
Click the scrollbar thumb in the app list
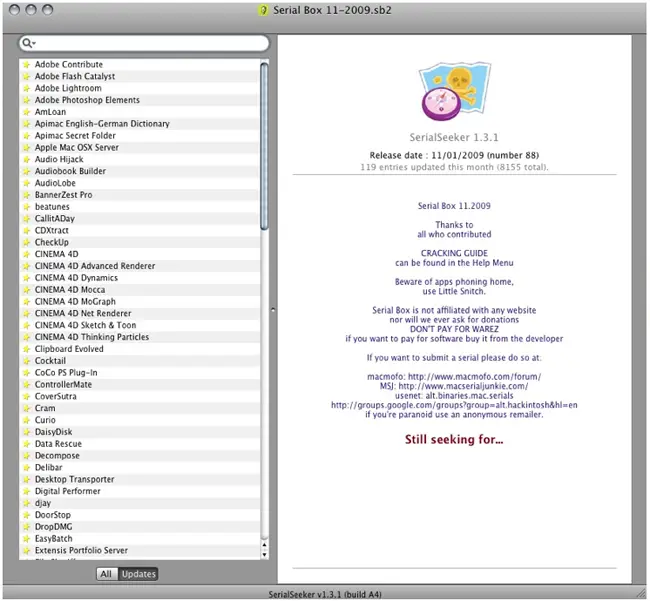(x=264, y=145)
